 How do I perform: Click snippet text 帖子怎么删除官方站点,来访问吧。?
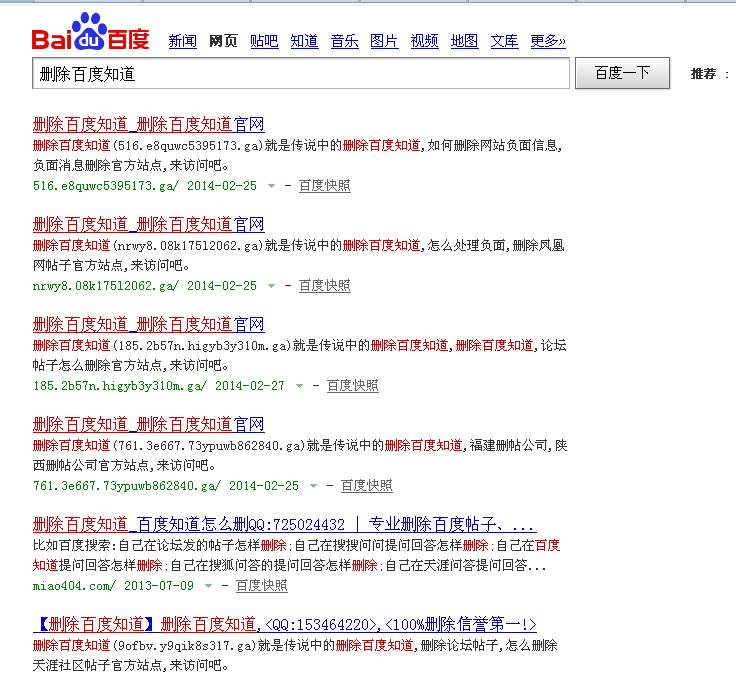[x=131, y=365]
